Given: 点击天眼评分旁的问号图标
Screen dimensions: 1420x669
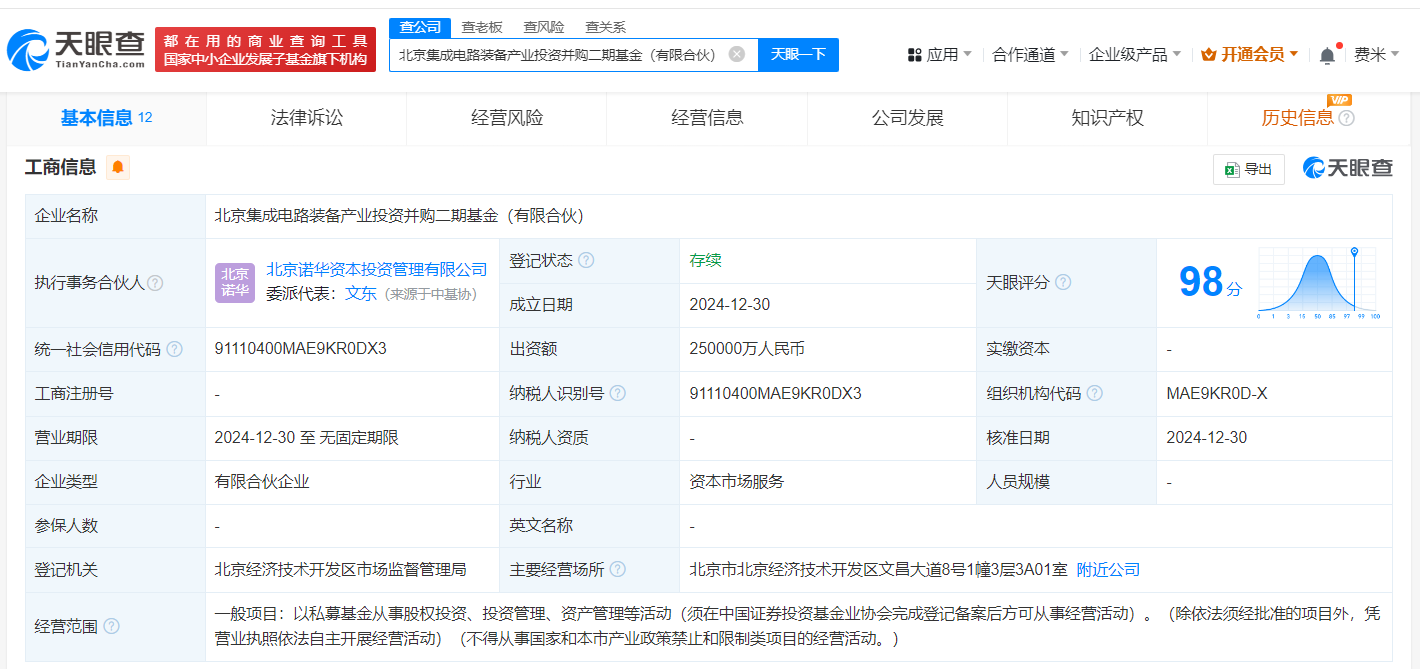Looking at the screenshot, I should point(1062,282).
